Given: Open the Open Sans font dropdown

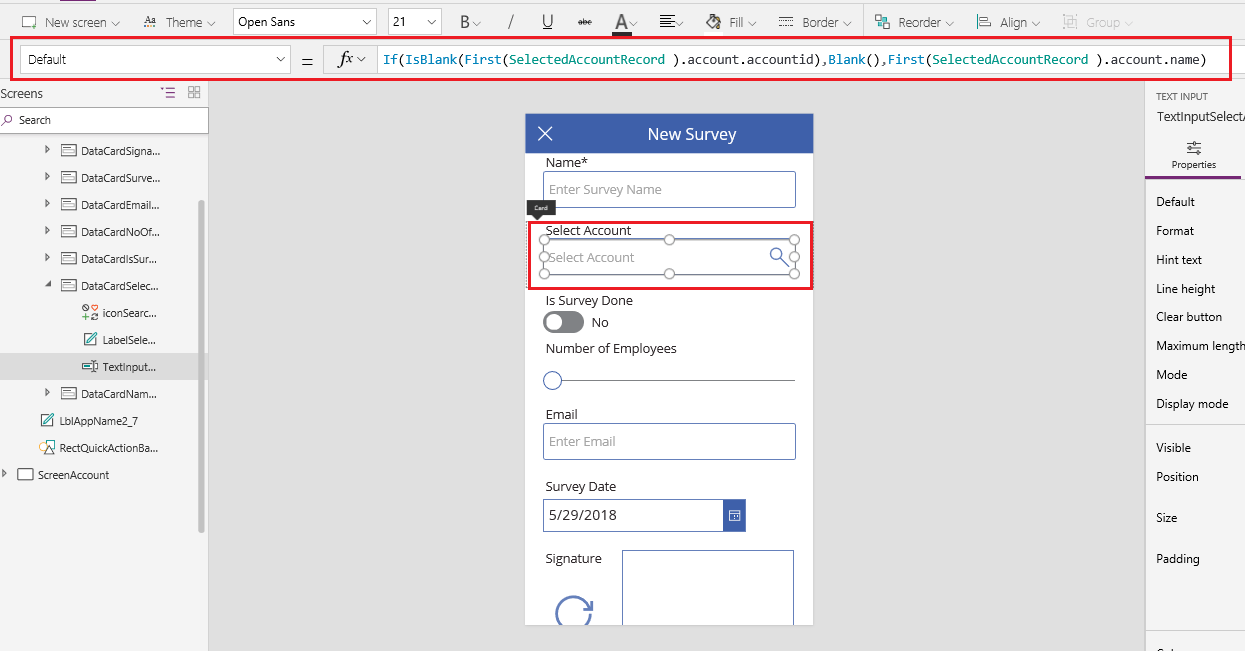Looking at the screenshot, I should click(x=304, y=20).
